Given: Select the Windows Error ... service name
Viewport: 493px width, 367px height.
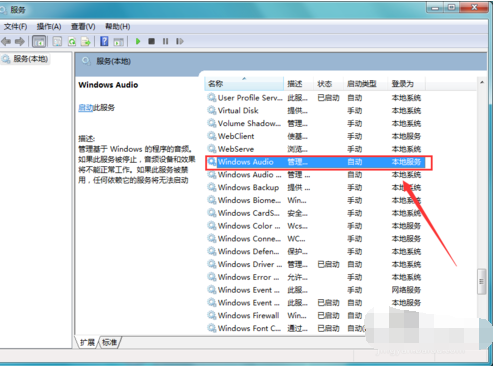Looking at the screenshot, I should click(249, 277).
